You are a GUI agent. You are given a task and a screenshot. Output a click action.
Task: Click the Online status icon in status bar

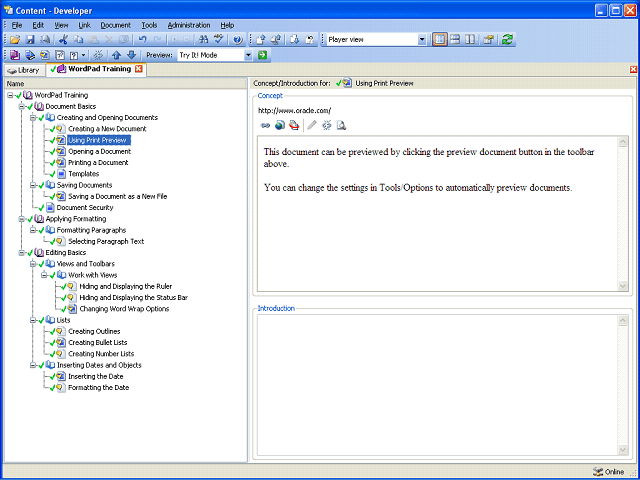click(x=598, y=472)
